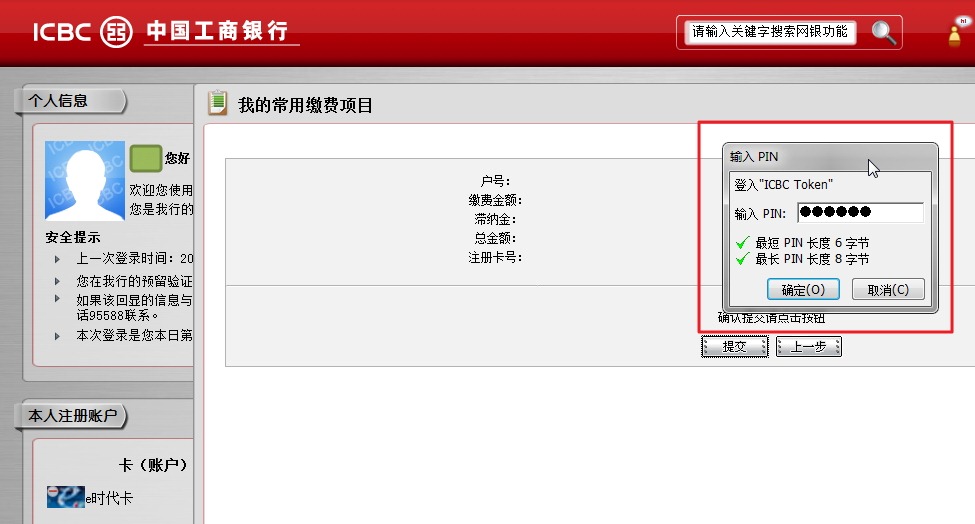This screenshot has width=975, height=524.
Task: Click the 中国工商银行 header text
Action: point(218,30)
